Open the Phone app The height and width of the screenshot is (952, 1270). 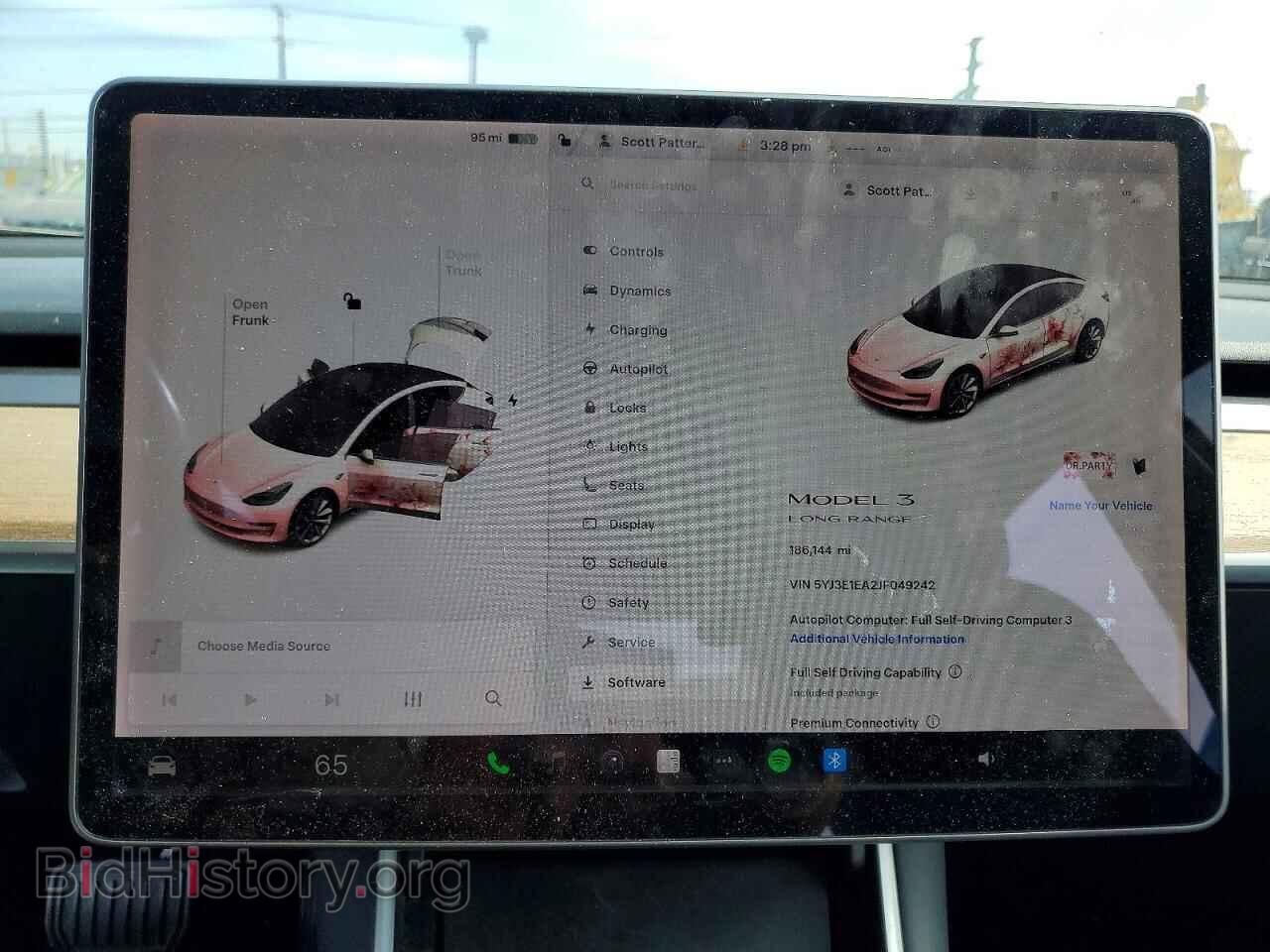click(x=498, y=763)
